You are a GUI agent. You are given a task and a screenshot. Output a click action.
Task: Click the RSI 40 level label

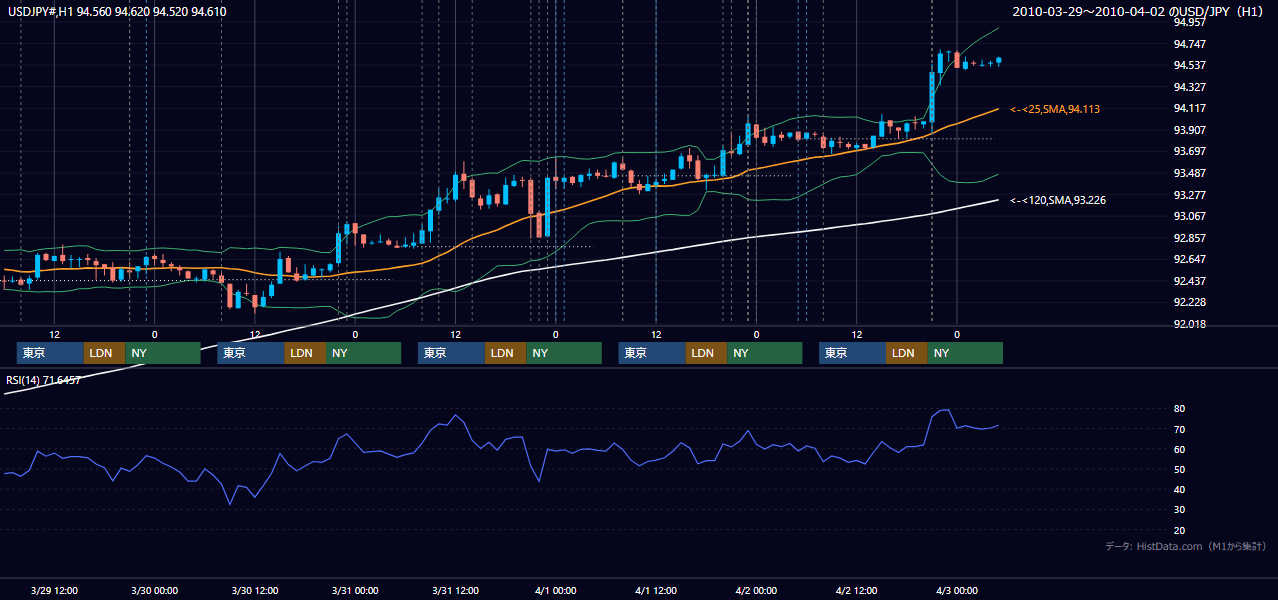click(1179, 490)
